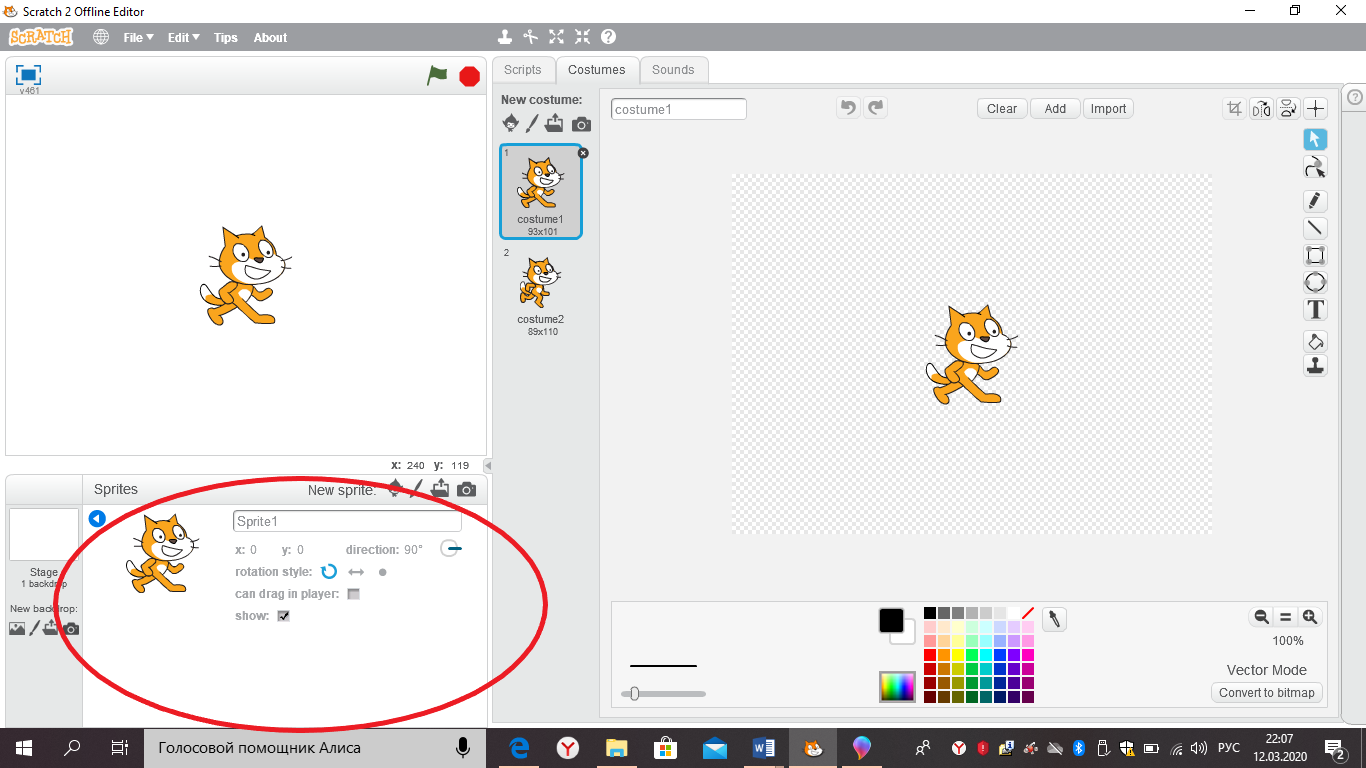Screen dimensions: 1366x768
Task: Toggle the show sprite checkbox
Action: 283,616
